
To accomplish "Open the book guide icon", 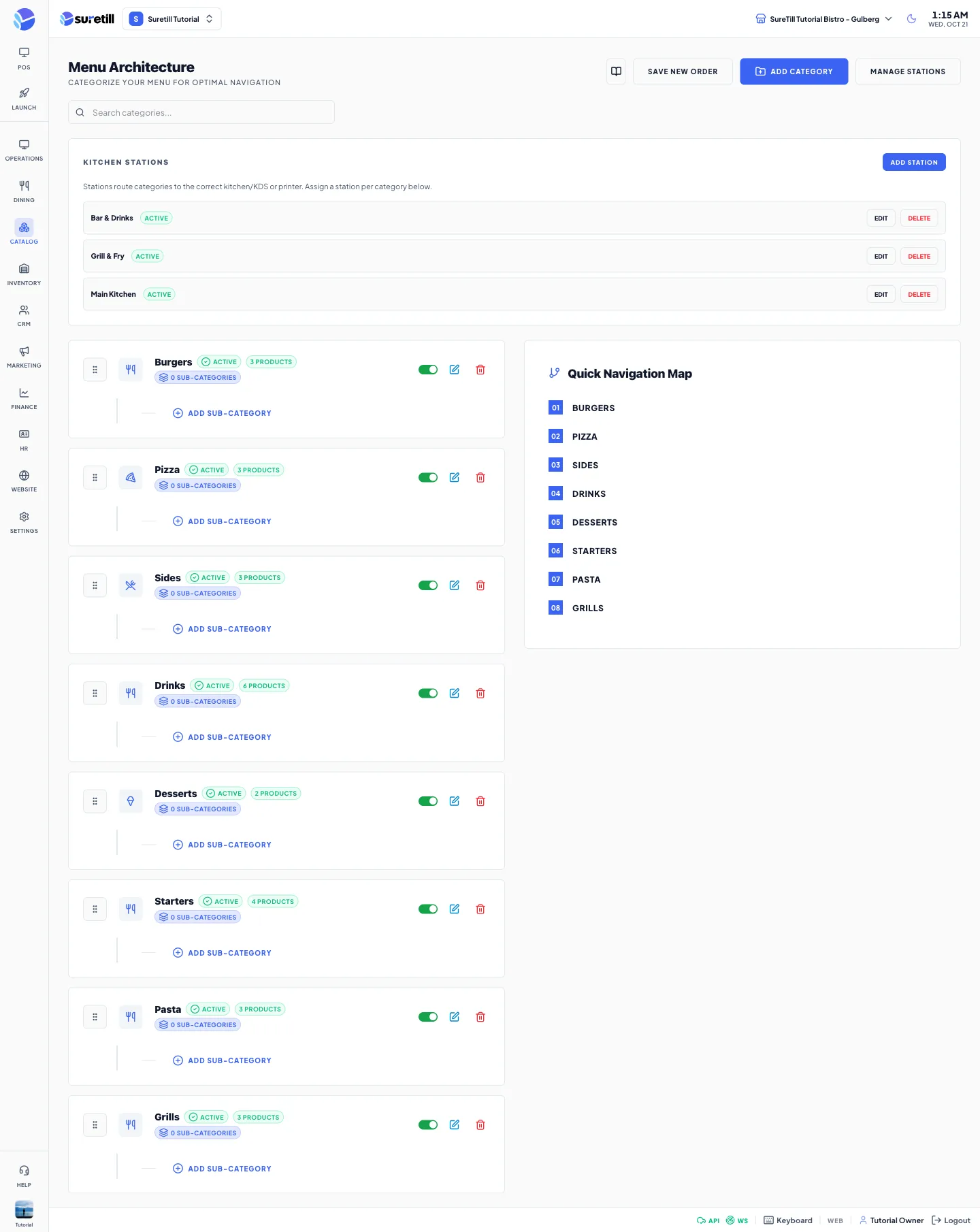I will (x=616, y=71).
